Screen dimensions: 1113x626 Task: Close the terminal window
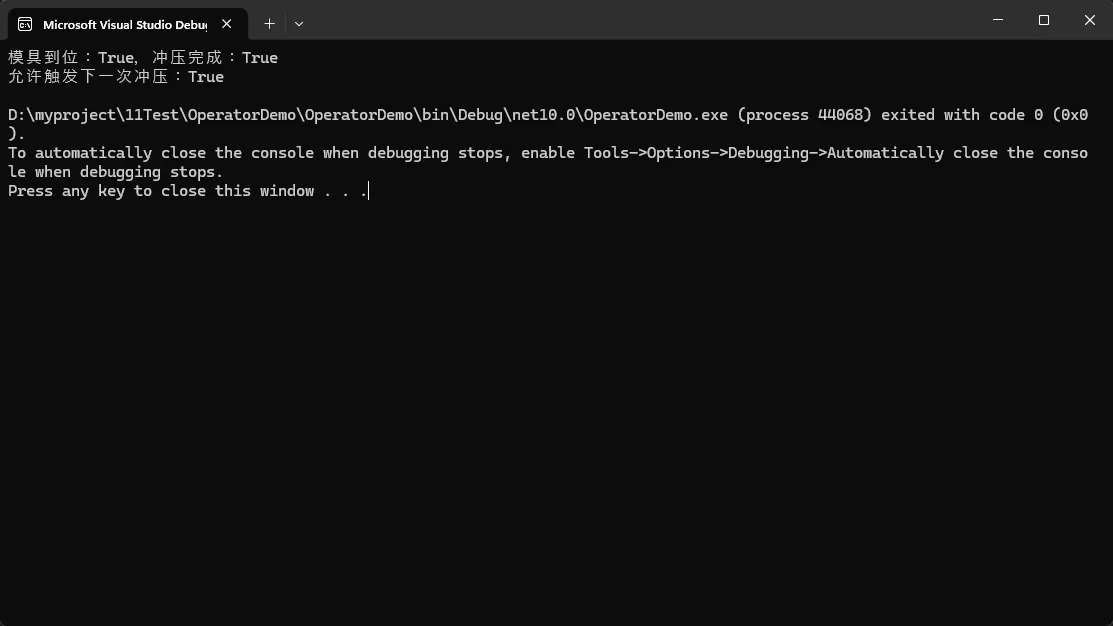pos(1090,20)
